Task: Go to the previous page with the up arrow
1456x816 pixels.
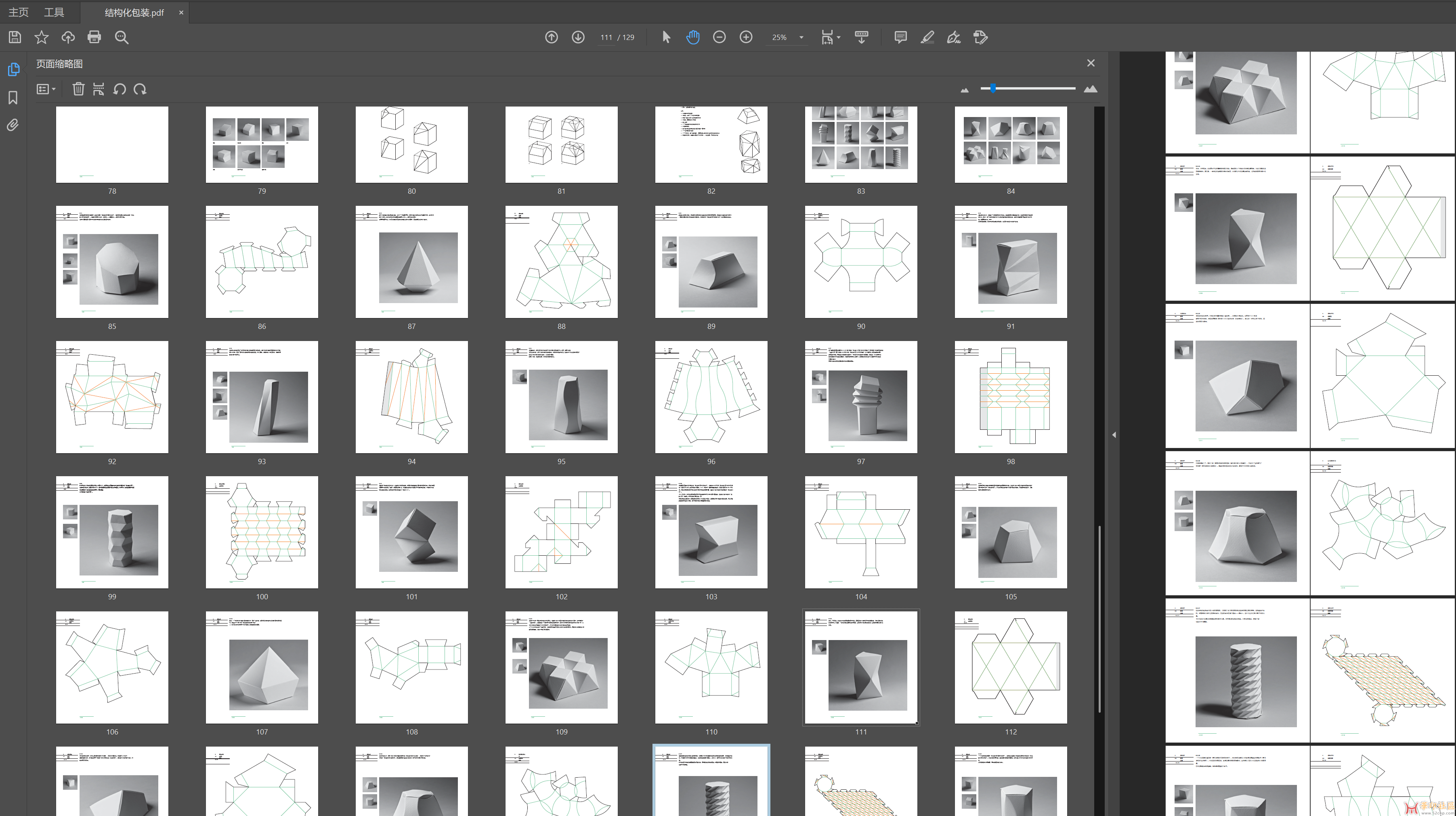Action: (x=552, y=37)
